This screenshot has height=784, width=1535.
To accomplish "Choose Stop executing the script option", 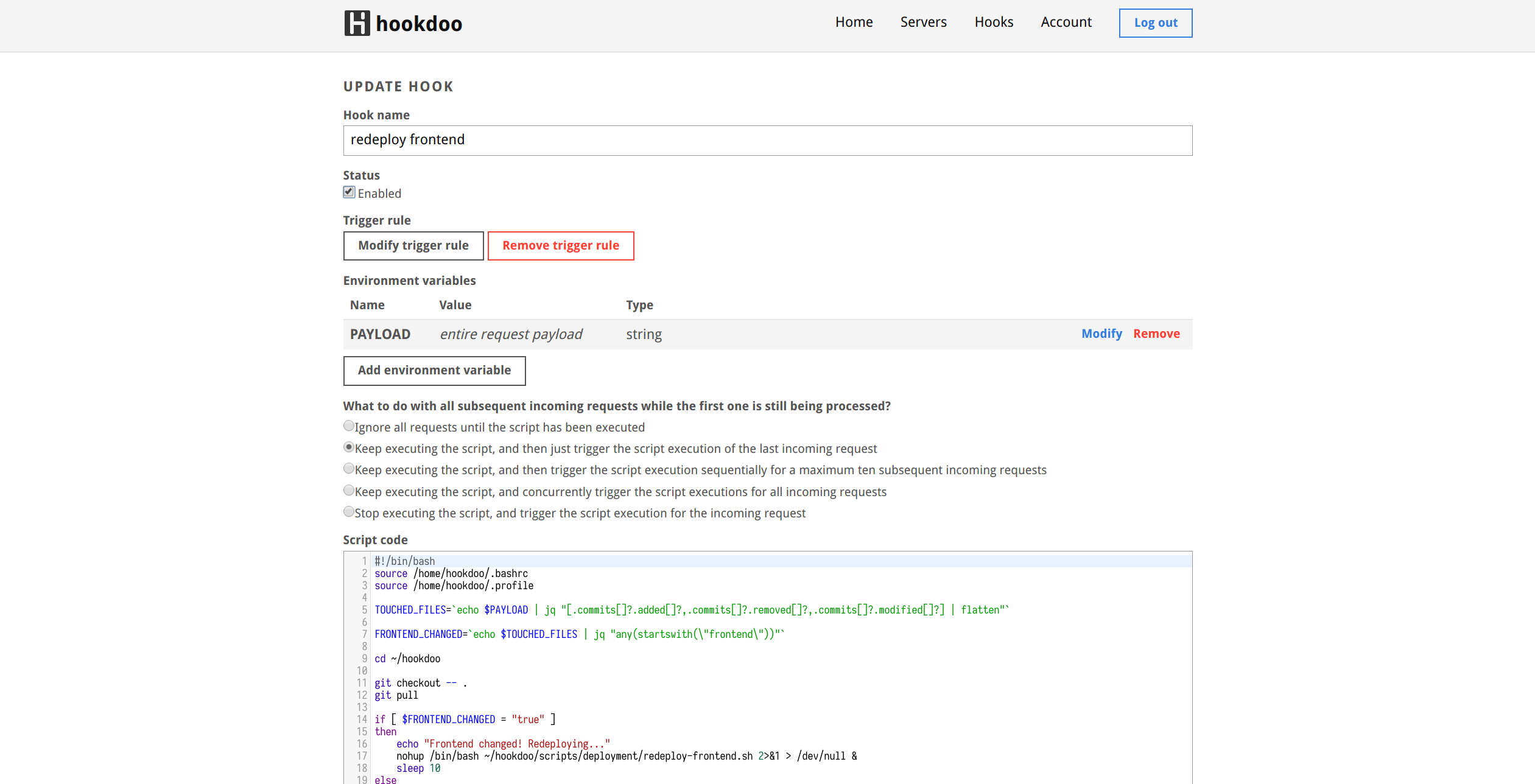I will [349, 512].
